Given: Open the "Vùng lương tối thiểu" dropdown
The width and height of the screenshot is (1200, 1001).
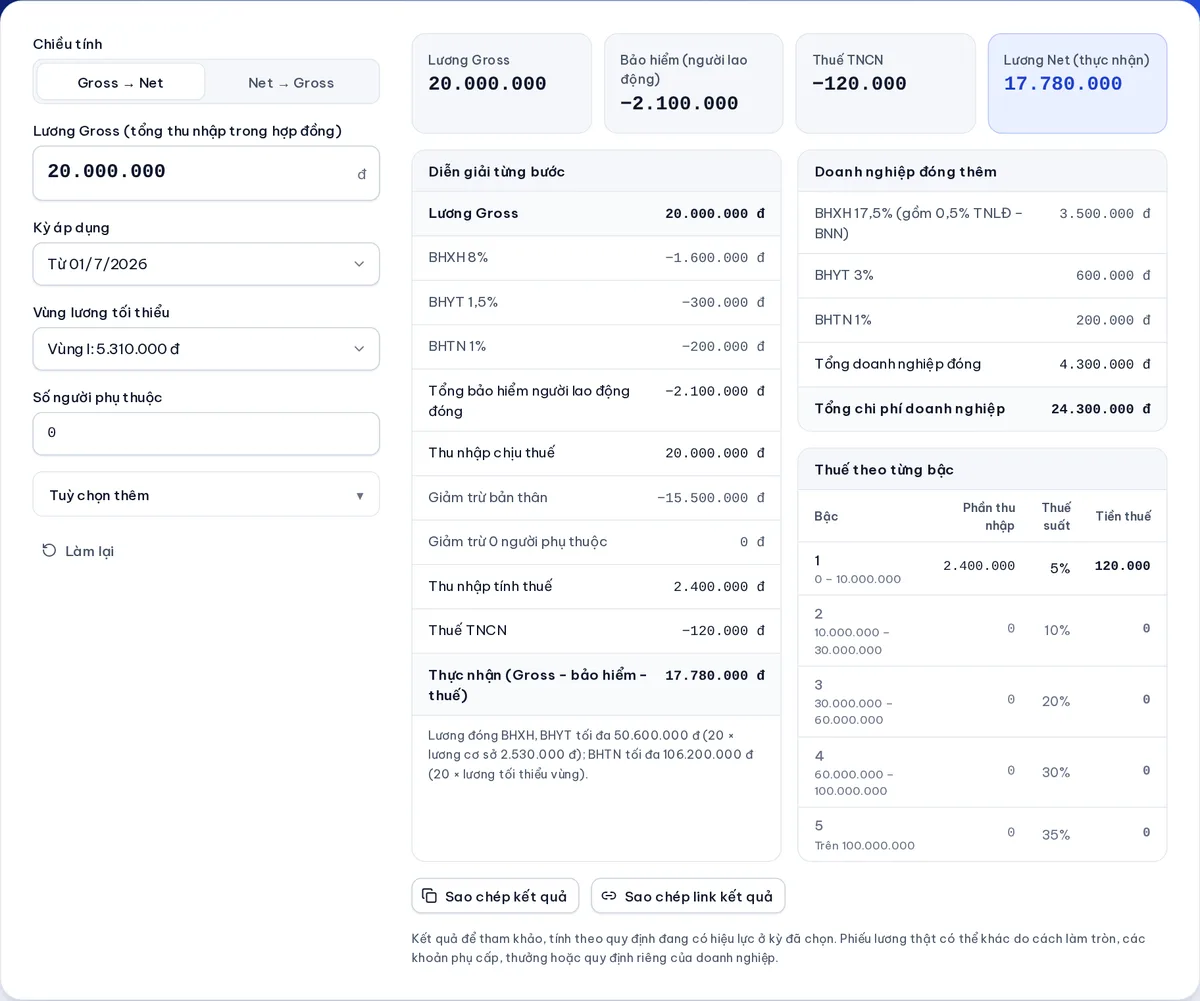Looking at the screenshot, I should [206, 349].
